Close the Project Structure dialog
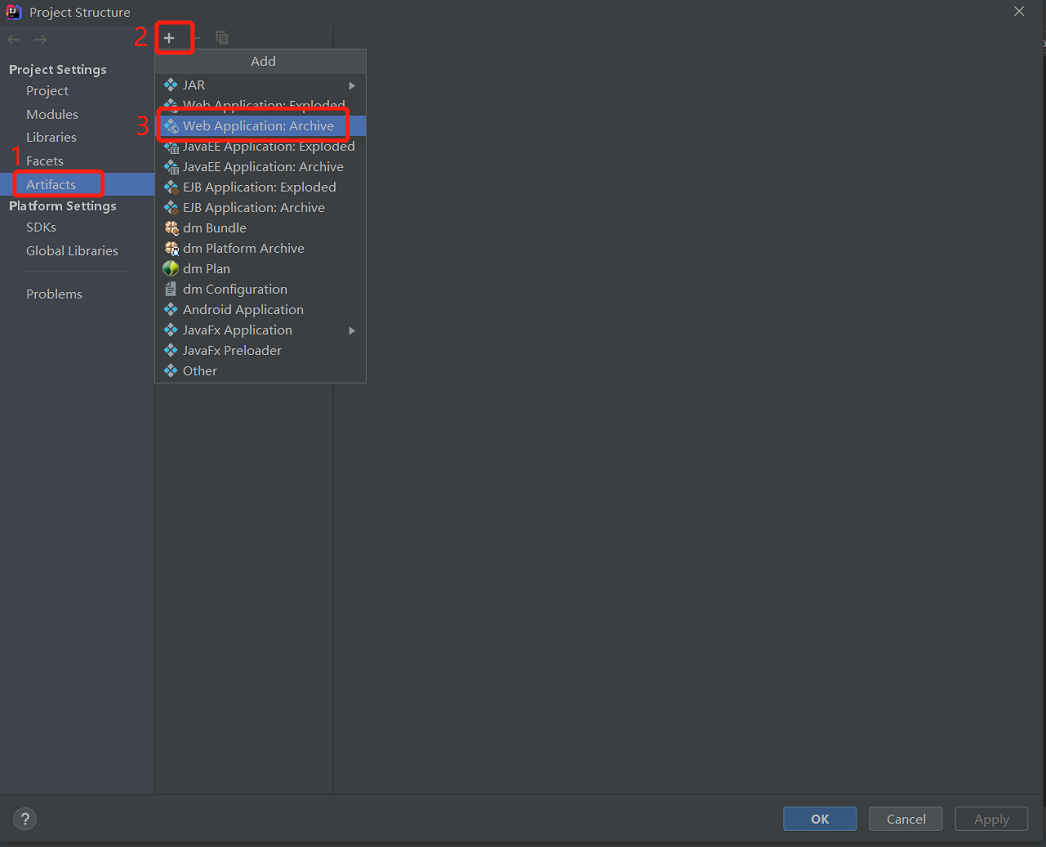The width and height of the screenshot is (1046, 847). click(1019, 11)
